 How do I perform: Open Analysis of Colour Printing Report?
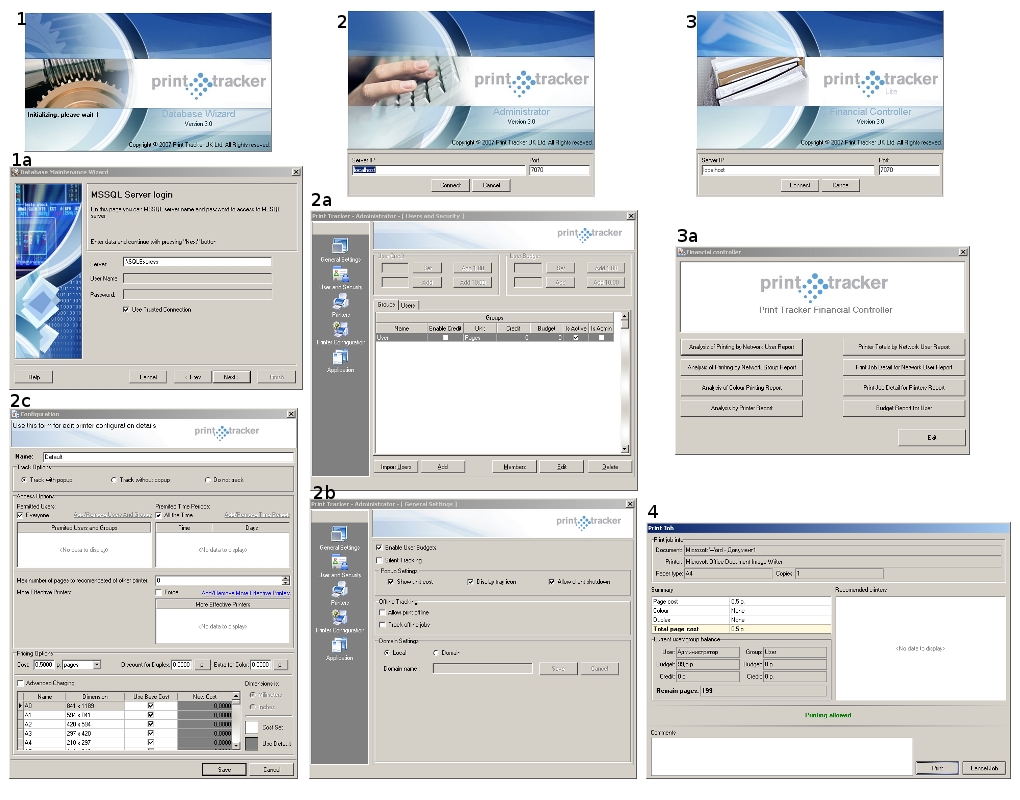point(742,388)
